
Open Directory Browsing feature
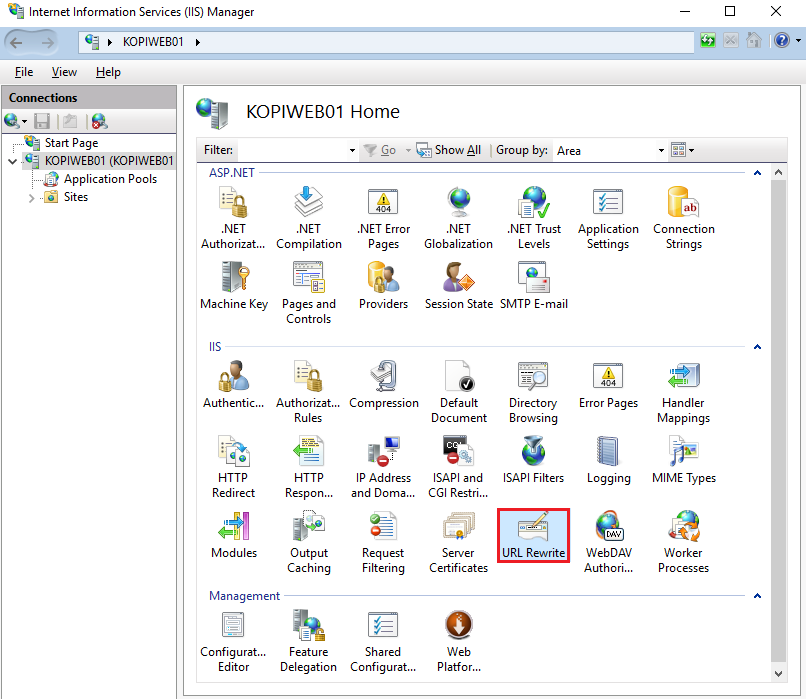coord(533,392)
